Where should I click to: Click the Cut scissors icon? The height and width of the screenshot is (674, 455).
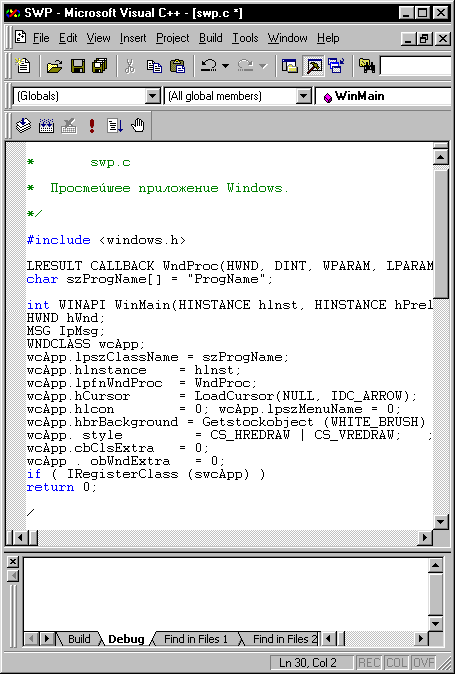tap(130, 66)
